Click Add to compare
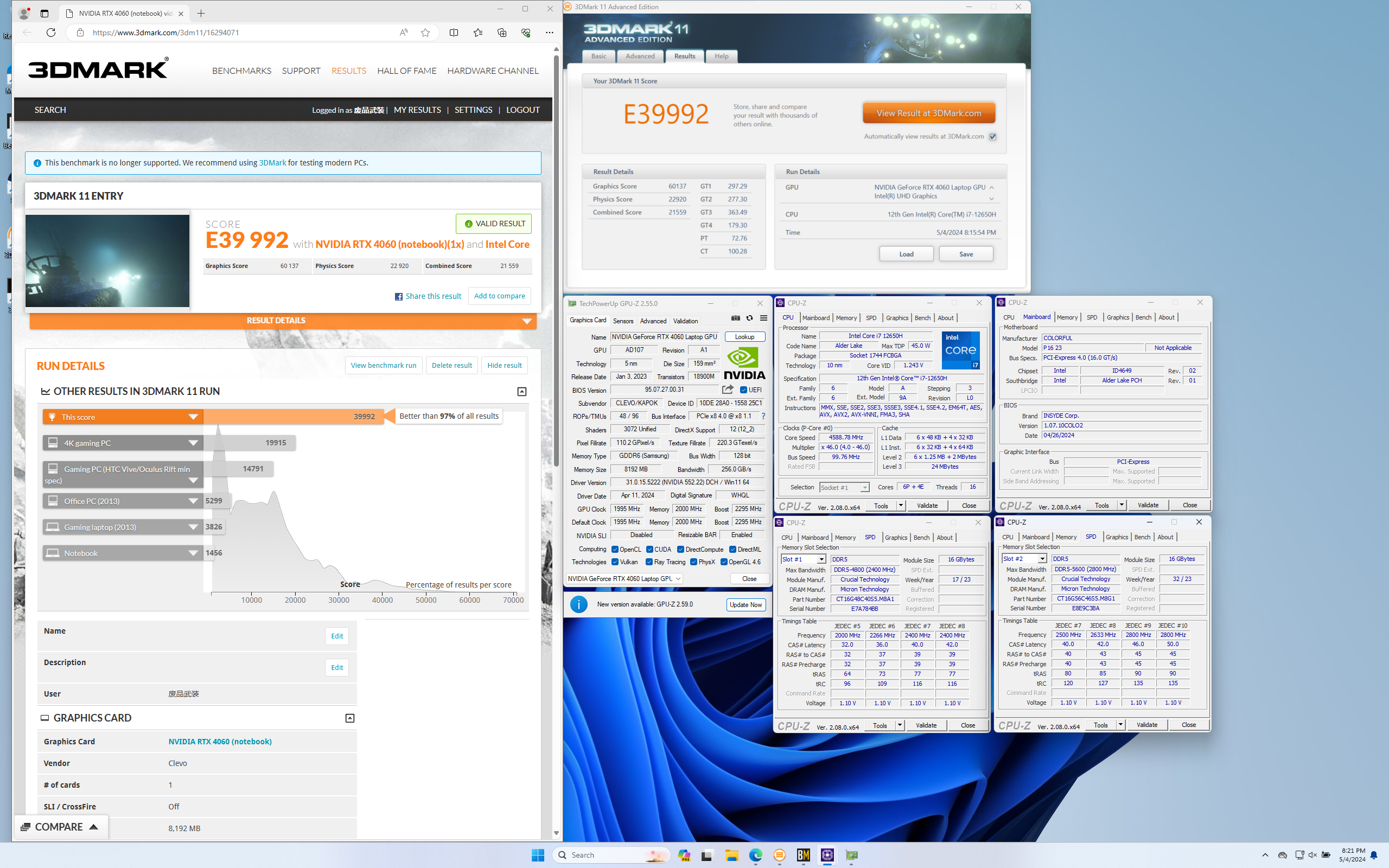 [499, 296]
